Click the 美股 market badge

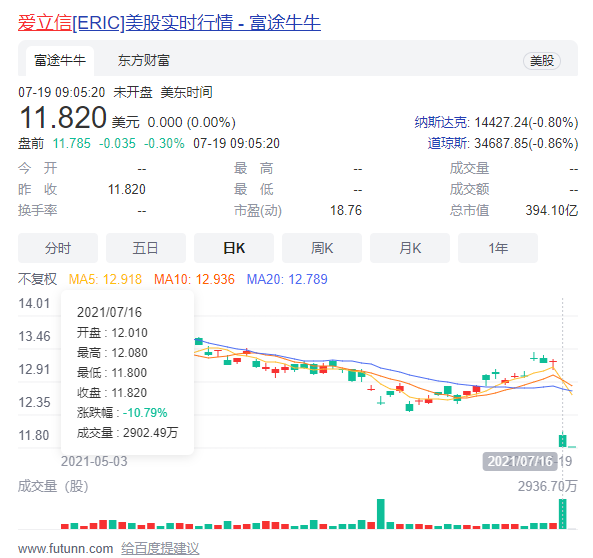pos(542,61)
